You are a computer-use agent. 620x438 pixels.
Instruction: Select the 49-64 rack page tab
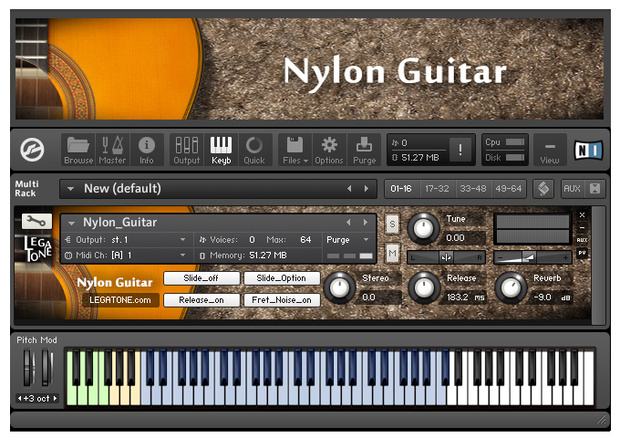(x=508, y=189)
